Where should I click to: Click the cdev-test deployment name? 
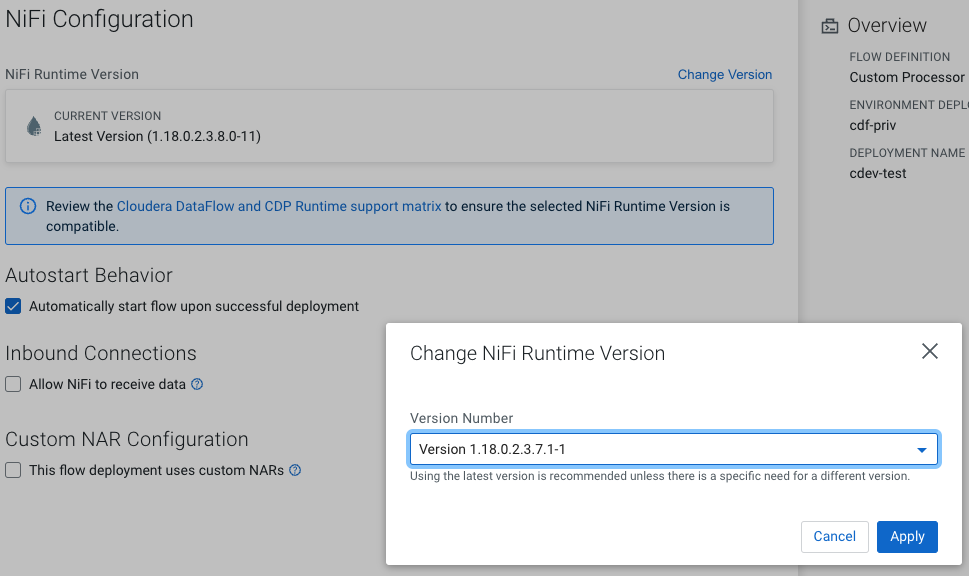coord(877,173)
